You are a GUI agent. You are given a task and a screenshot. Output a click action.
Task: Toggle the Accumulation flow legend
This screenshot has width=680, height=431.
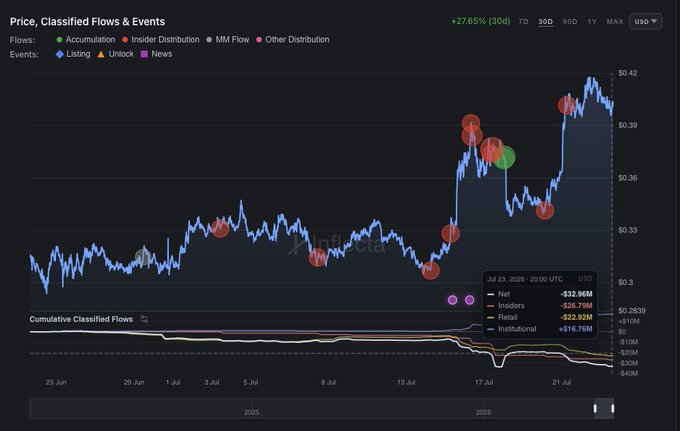pyautogui.click(x=86, y=39)
